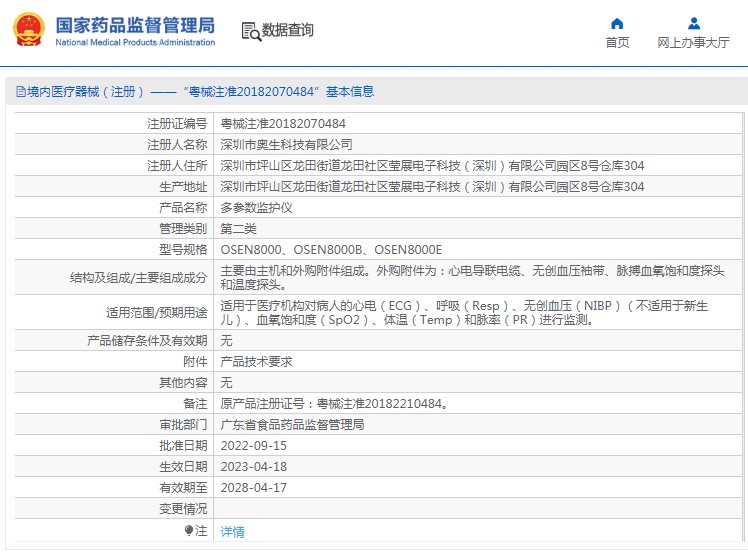
Task: Click the national emblem logo
Action: [29, 29]
